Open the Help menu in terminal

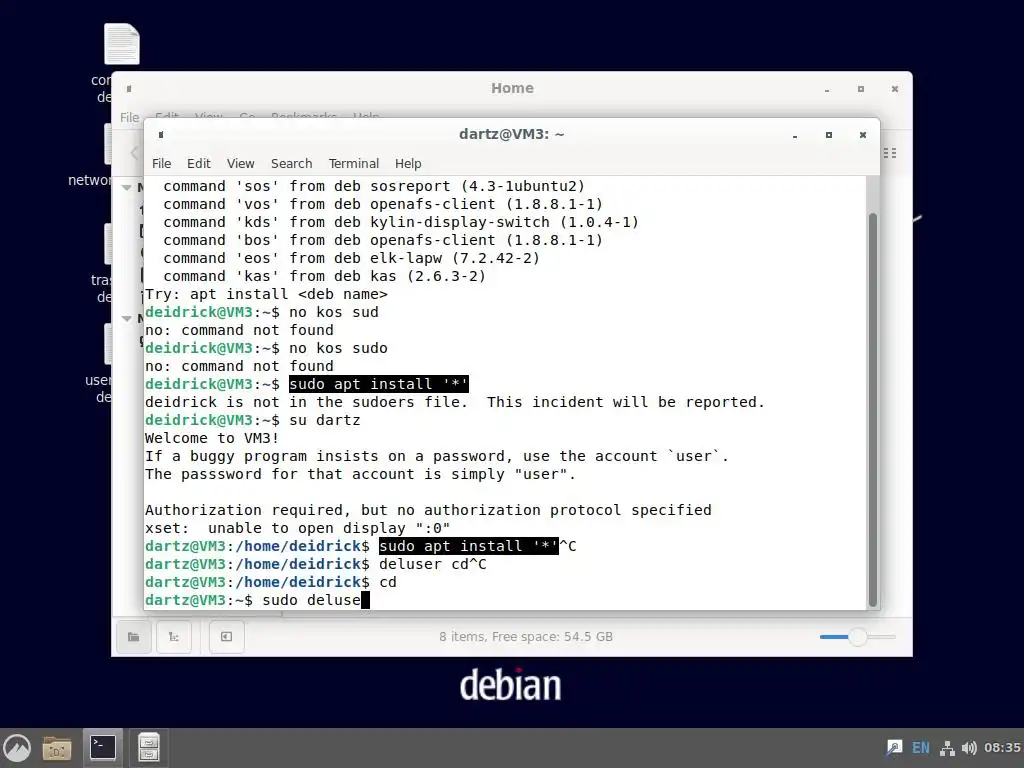point(408,163)
